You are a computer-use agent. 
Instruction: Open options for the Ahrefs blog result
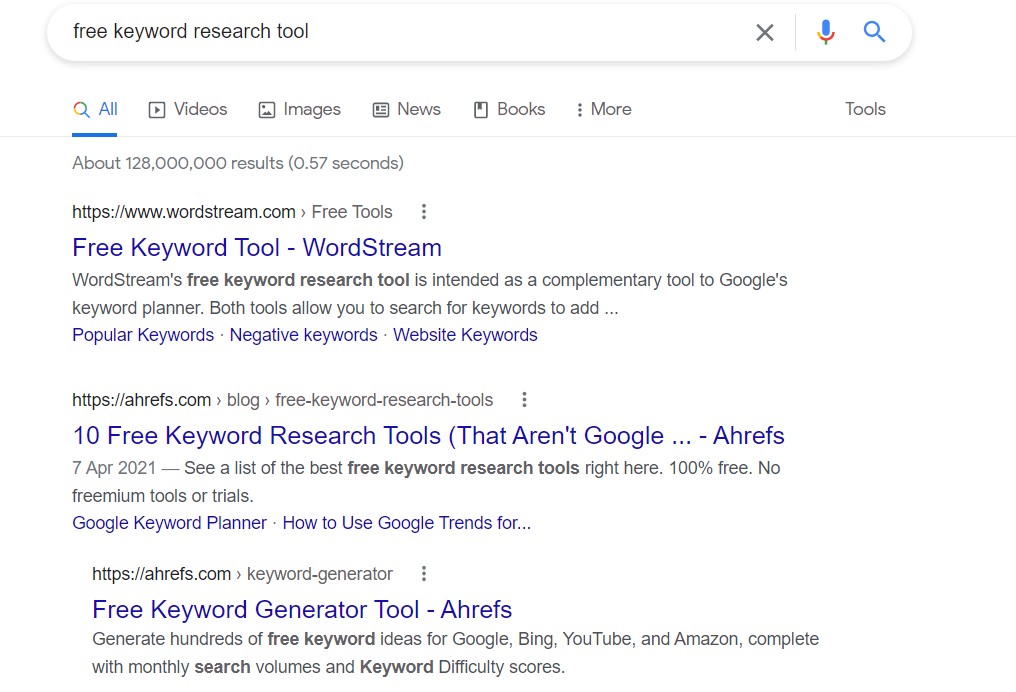coord(524,400)
